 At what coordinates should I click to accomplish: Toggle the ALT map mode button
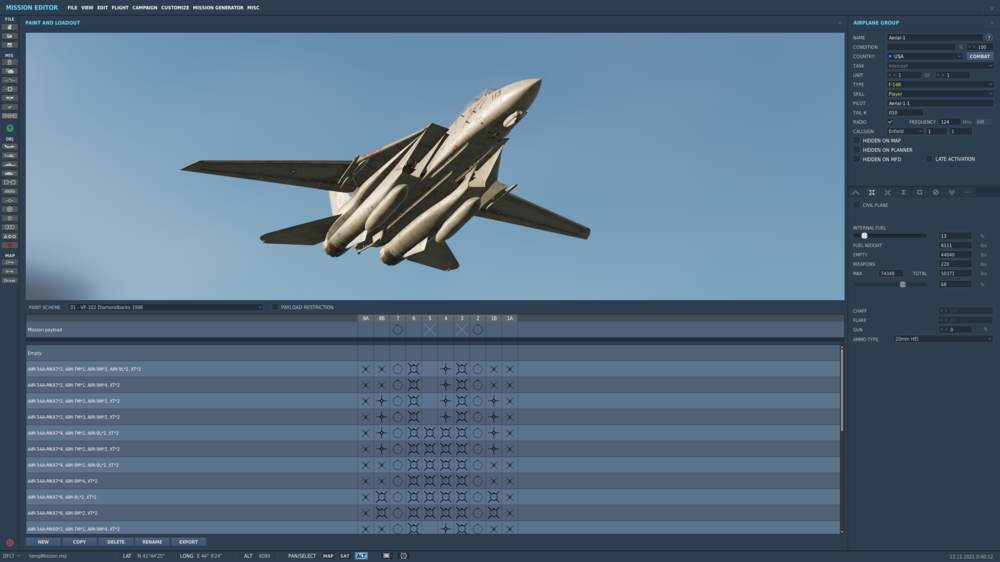pyautogui.click(x=361, y=556)
